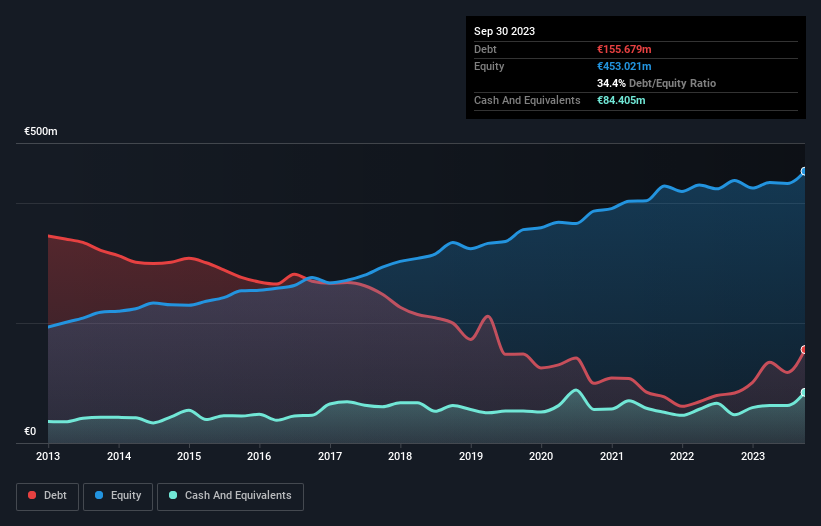Click the teal Cash legend dot
The height and width of the screenshot is (526, 821).
pos(173,495)
